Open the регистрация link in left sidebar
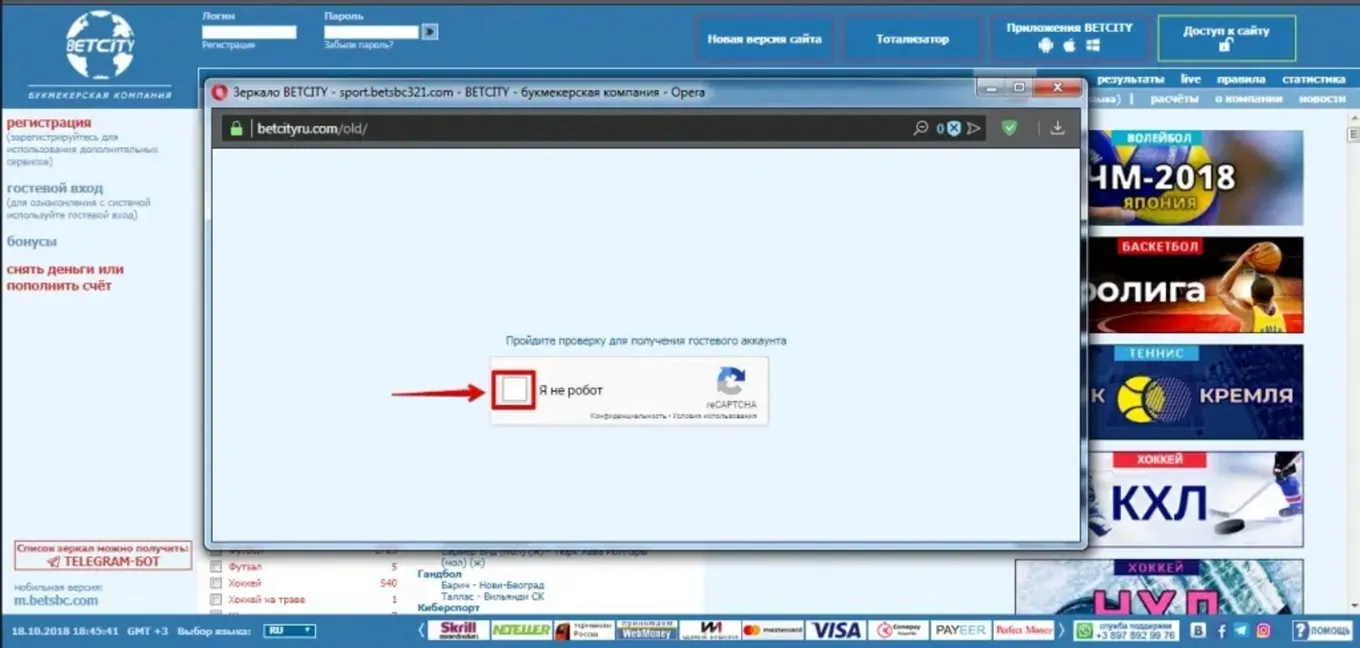 (x=49, y=123)
